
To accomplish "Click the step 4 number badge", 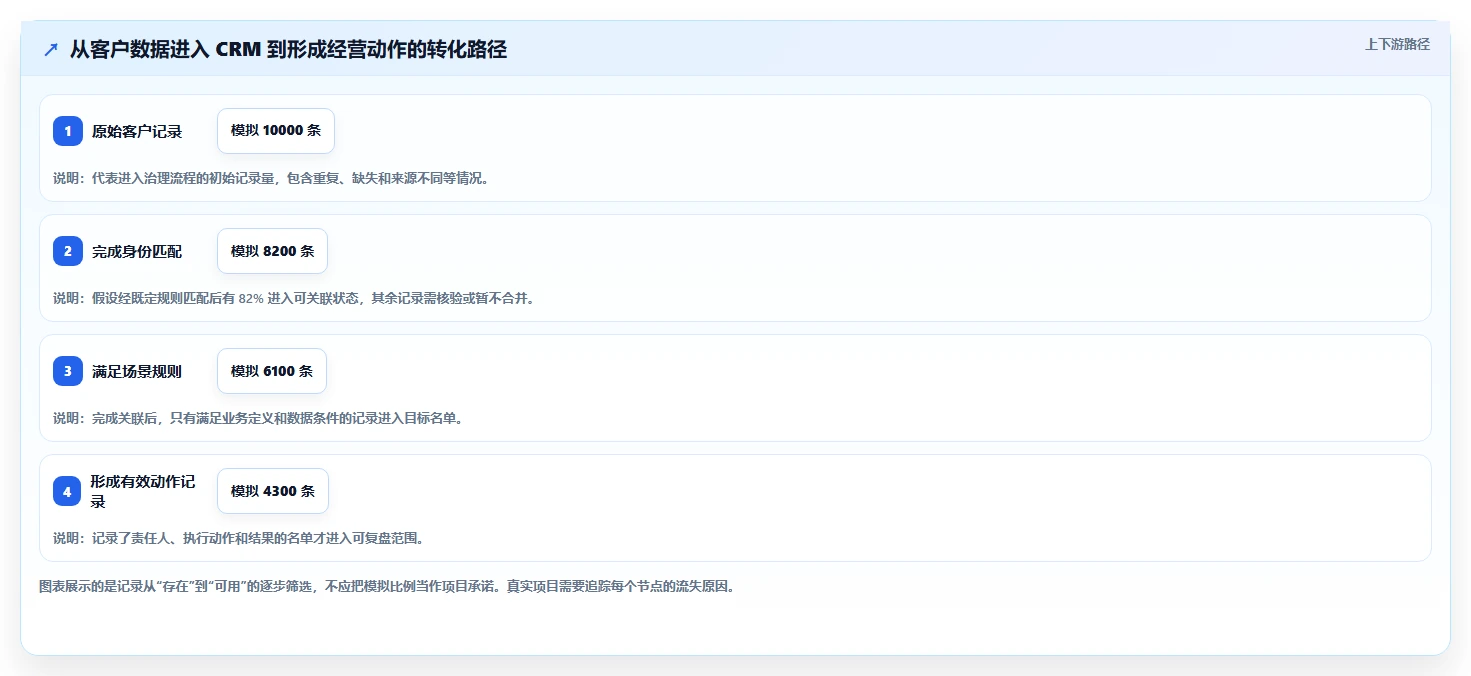I will pyautogui.click(x=67, y=491).
